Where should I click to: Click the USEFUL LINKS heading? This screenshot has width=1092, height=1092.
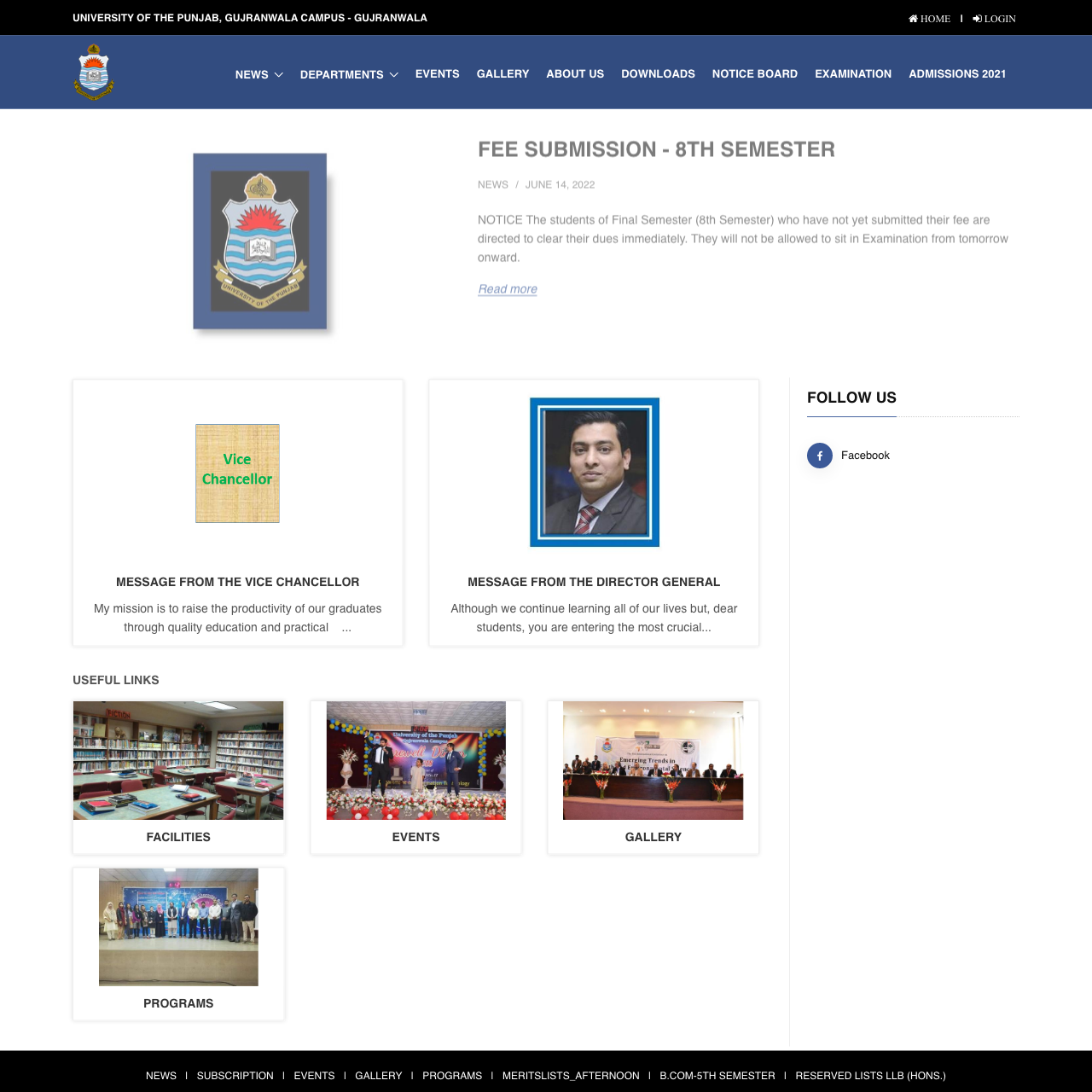click(116, 680)
